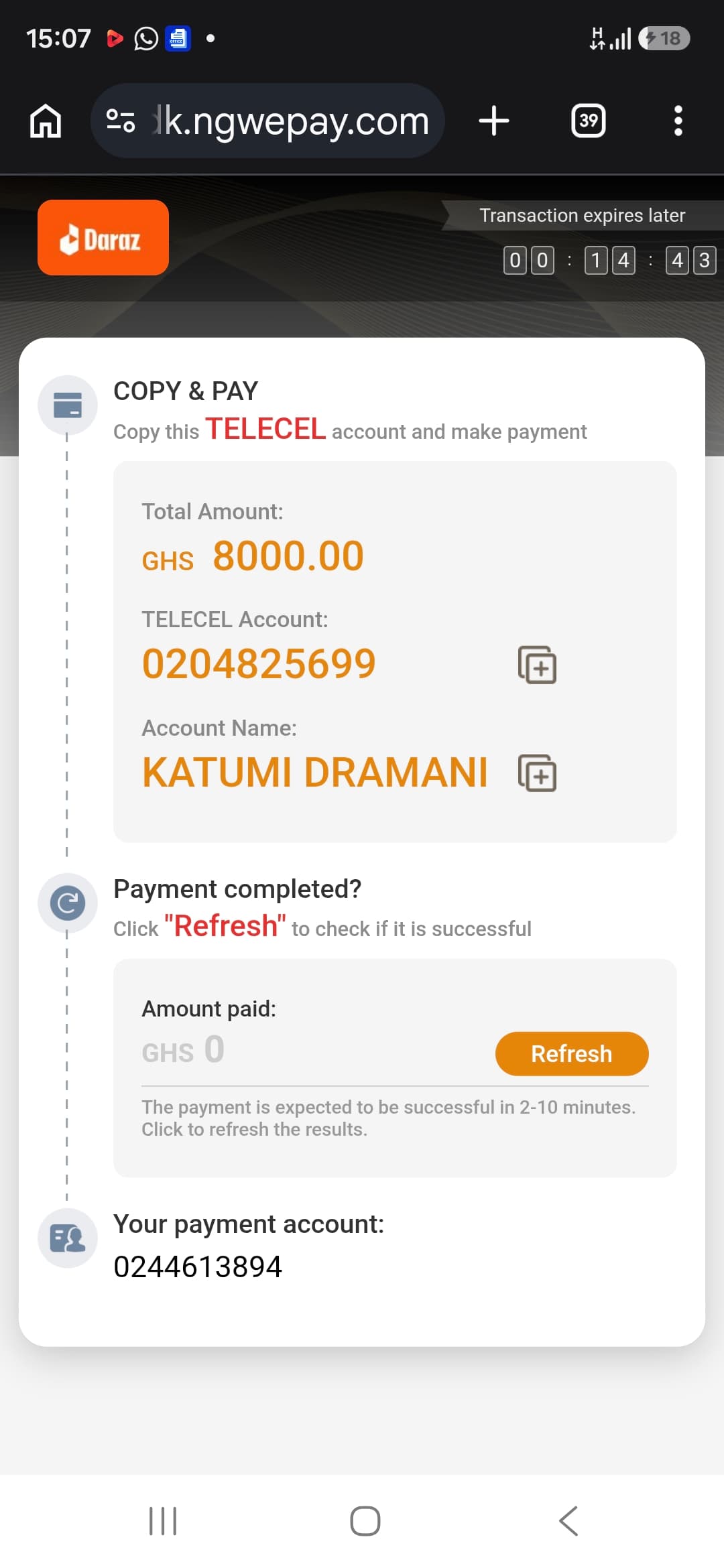Copy the TELECEL account number

pyautogui.click(x=537, y=665)
